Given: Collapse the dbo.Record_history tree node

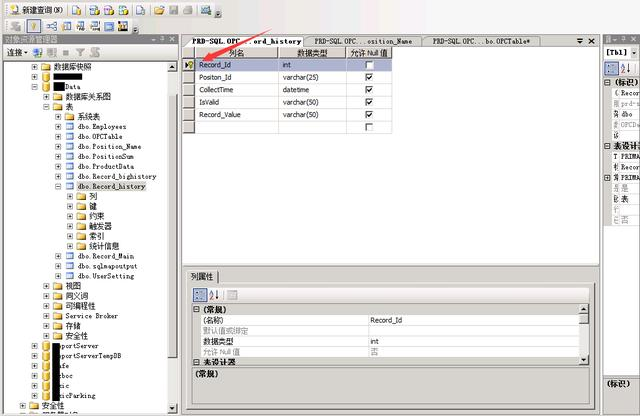Looking at the screenshot, I should [x=57, y=186].
